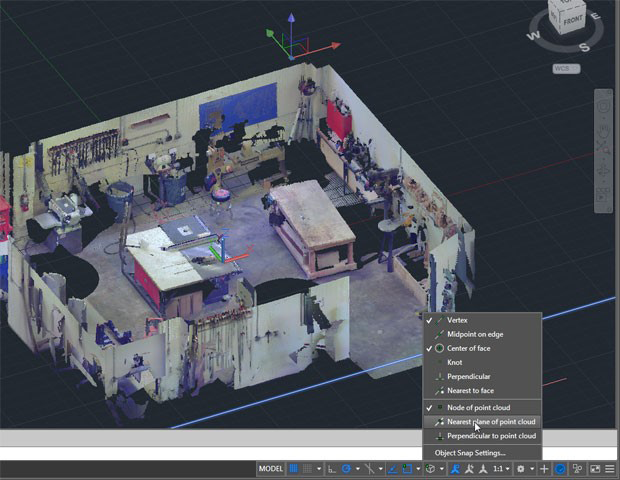Enable Perpendicular to point cloud snap
This screenshot has height=480, width=620.
click(x=482, y=436)
